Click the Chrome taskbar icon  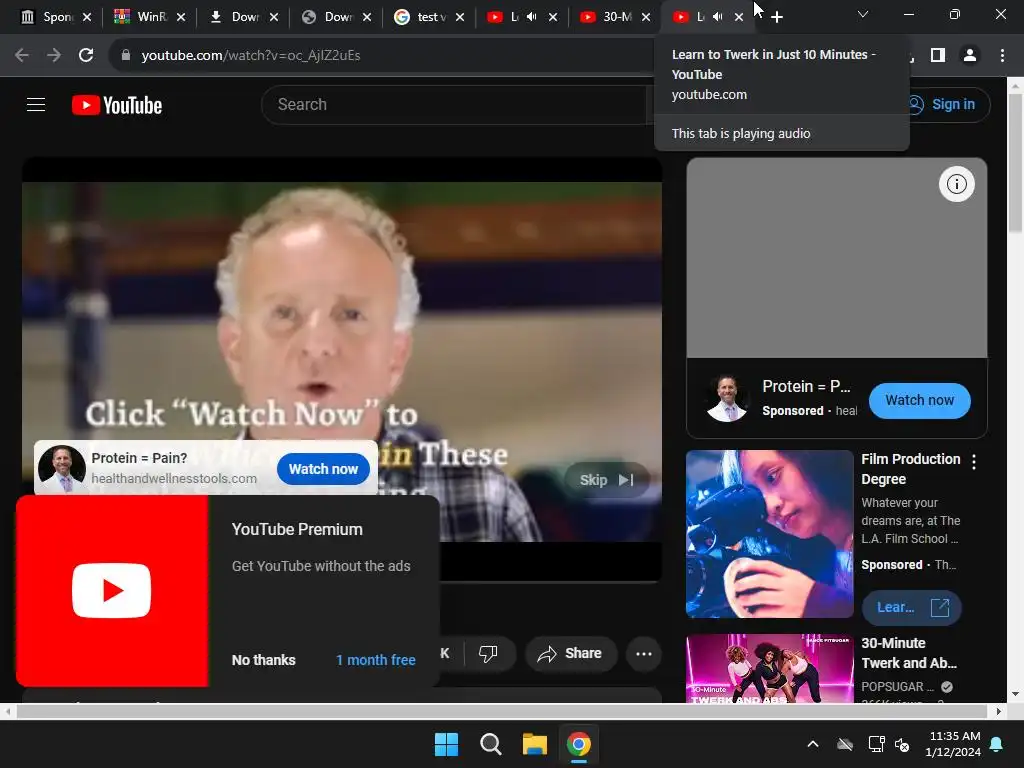(x=579, y=744)
